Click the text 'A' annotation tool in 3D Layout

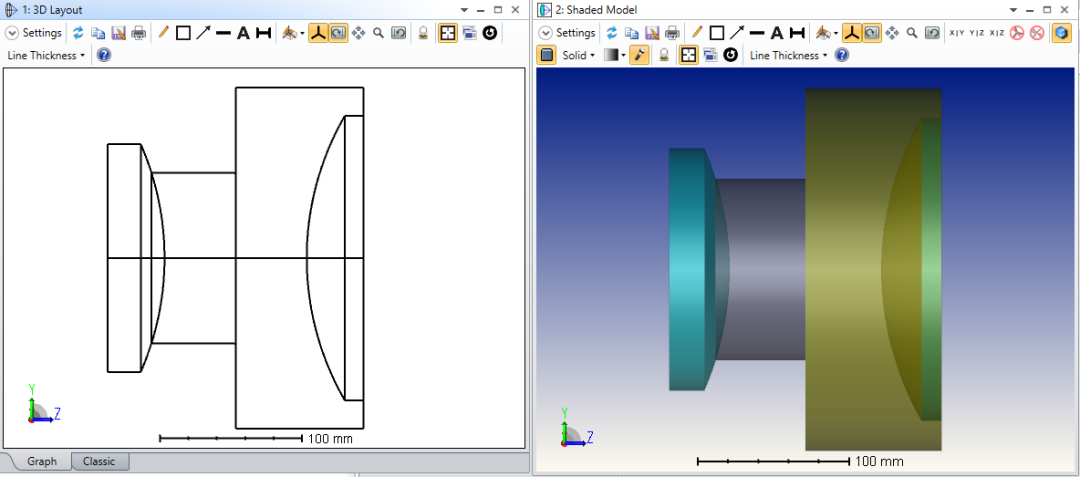(243, 33)
